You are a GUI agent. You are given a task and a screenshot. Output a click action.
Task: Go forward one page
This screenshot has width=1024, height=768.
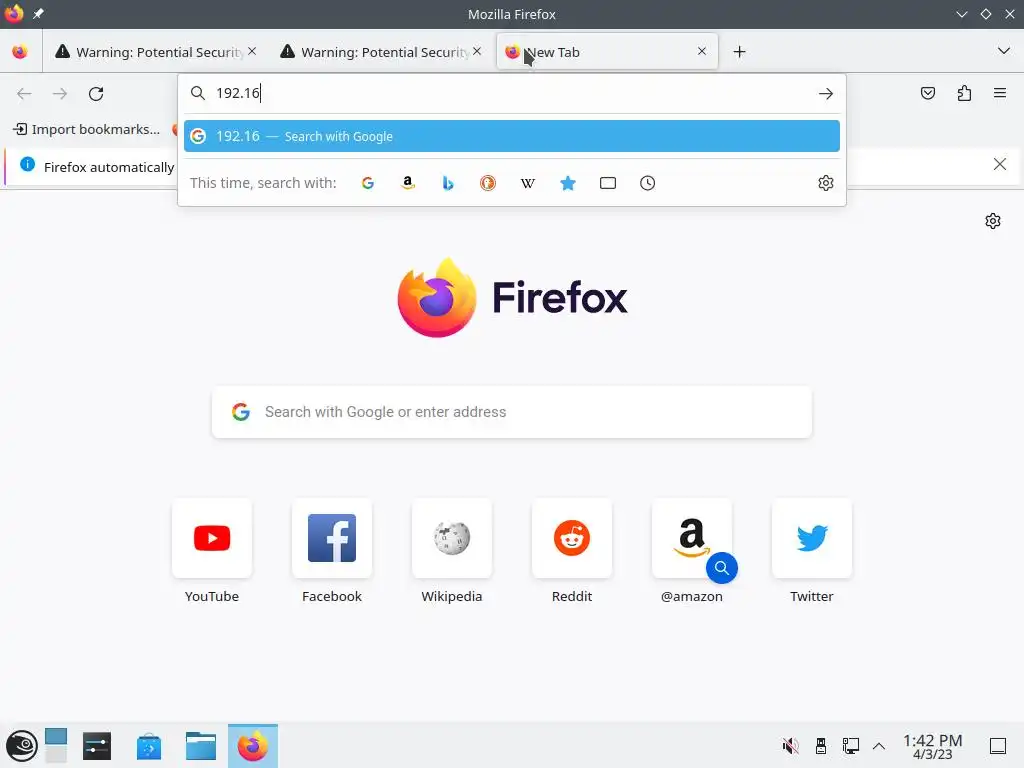[x=60, y=94]
